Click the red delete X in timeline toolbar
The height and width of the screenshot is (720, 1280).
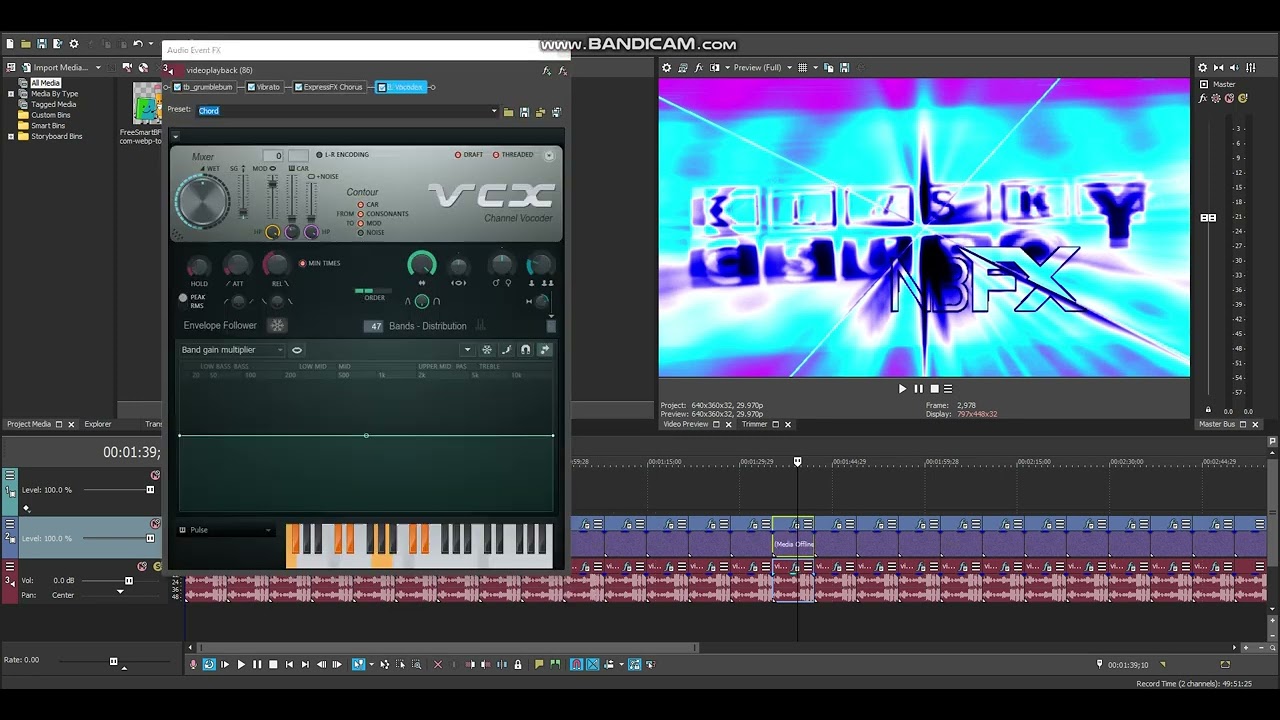pyautogui.click(x=438, y=664)
